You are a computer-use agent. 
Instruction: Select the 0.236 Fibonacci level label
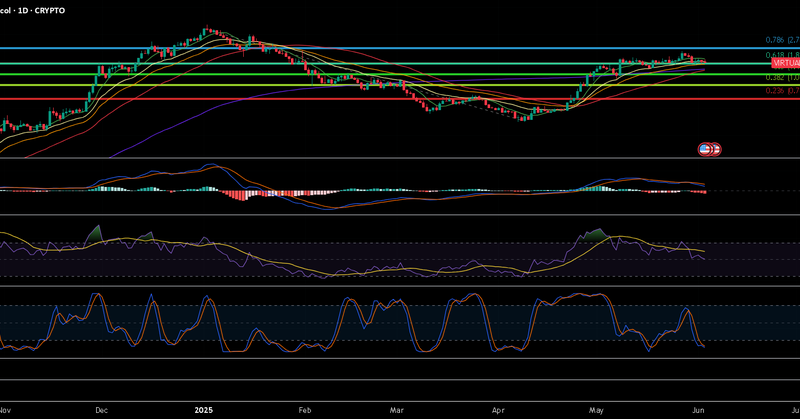[x=782, y=91]
